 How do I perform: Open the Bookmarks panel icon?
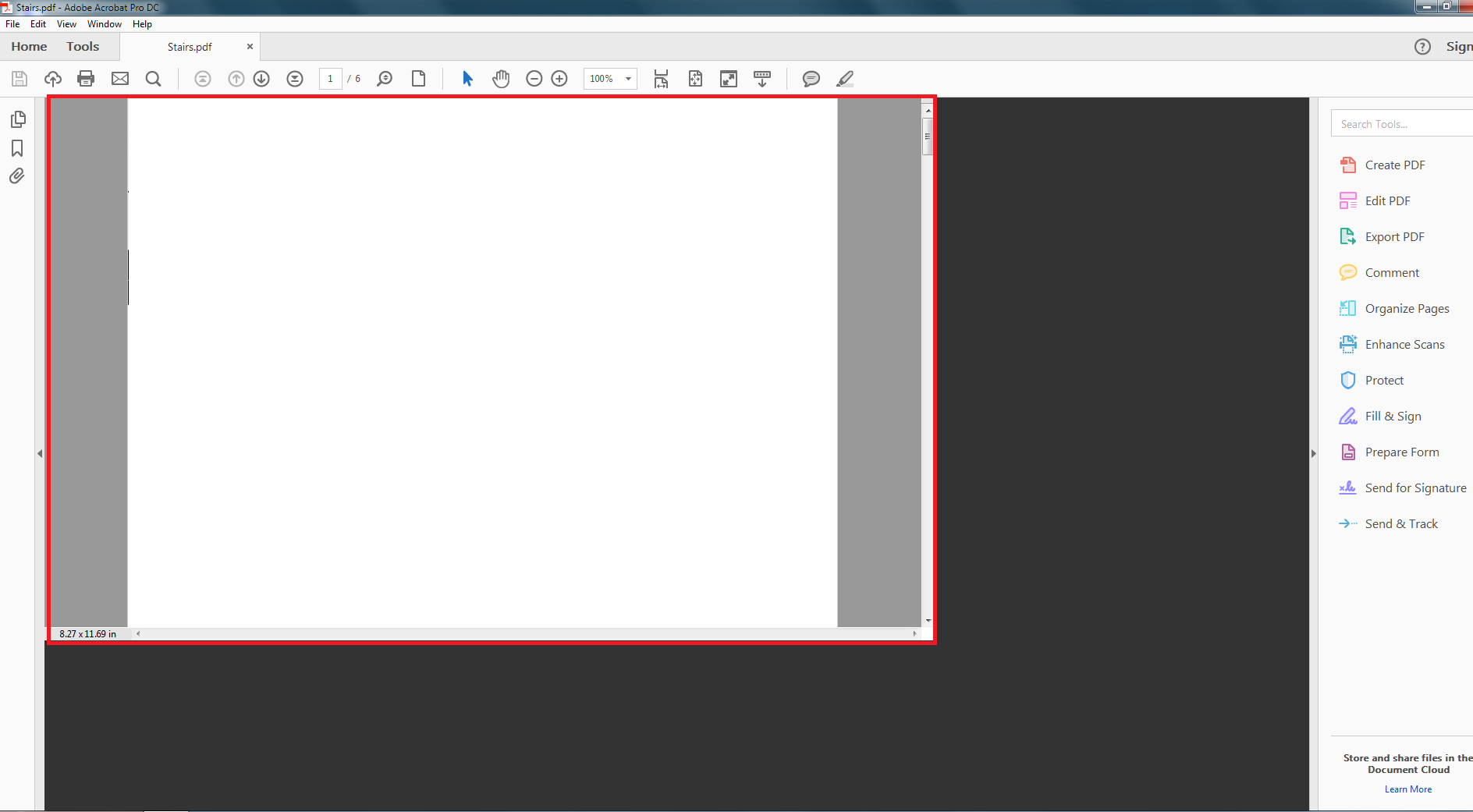pos(17,148)
